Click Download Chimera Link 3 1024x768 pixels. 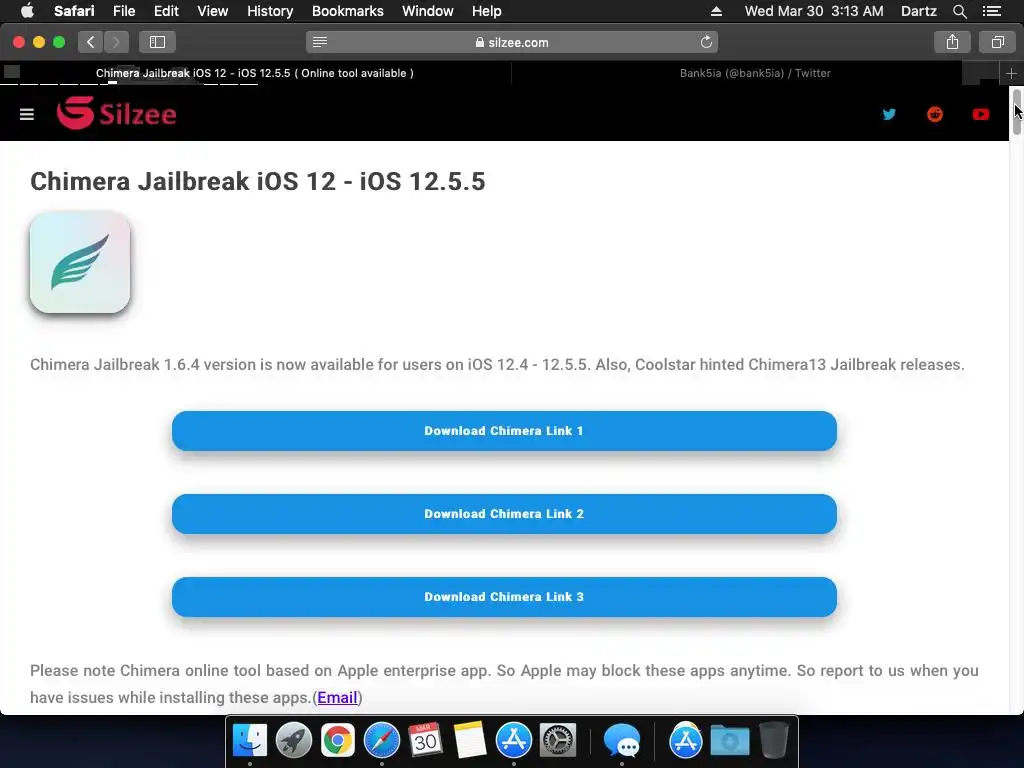[x=504, y=597]
